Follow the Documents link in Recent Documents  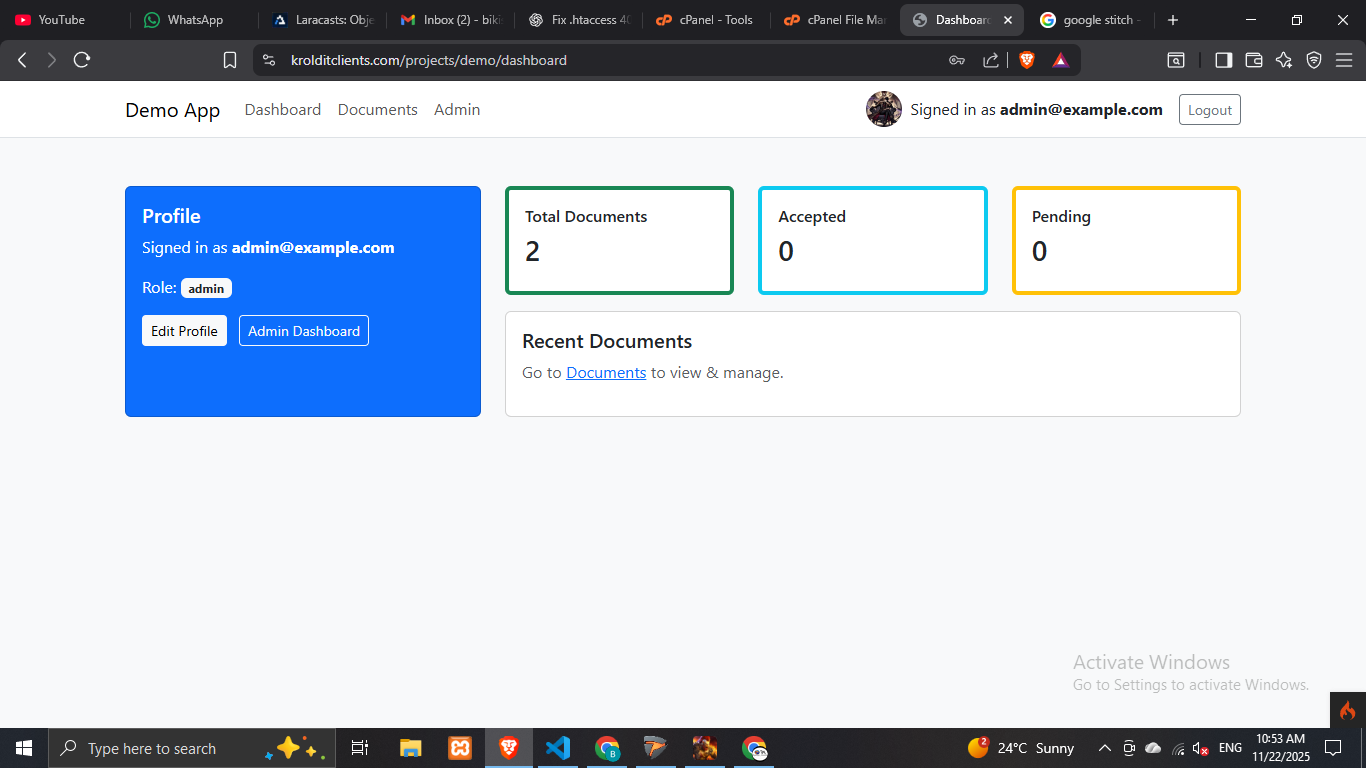tap(606, 373)
